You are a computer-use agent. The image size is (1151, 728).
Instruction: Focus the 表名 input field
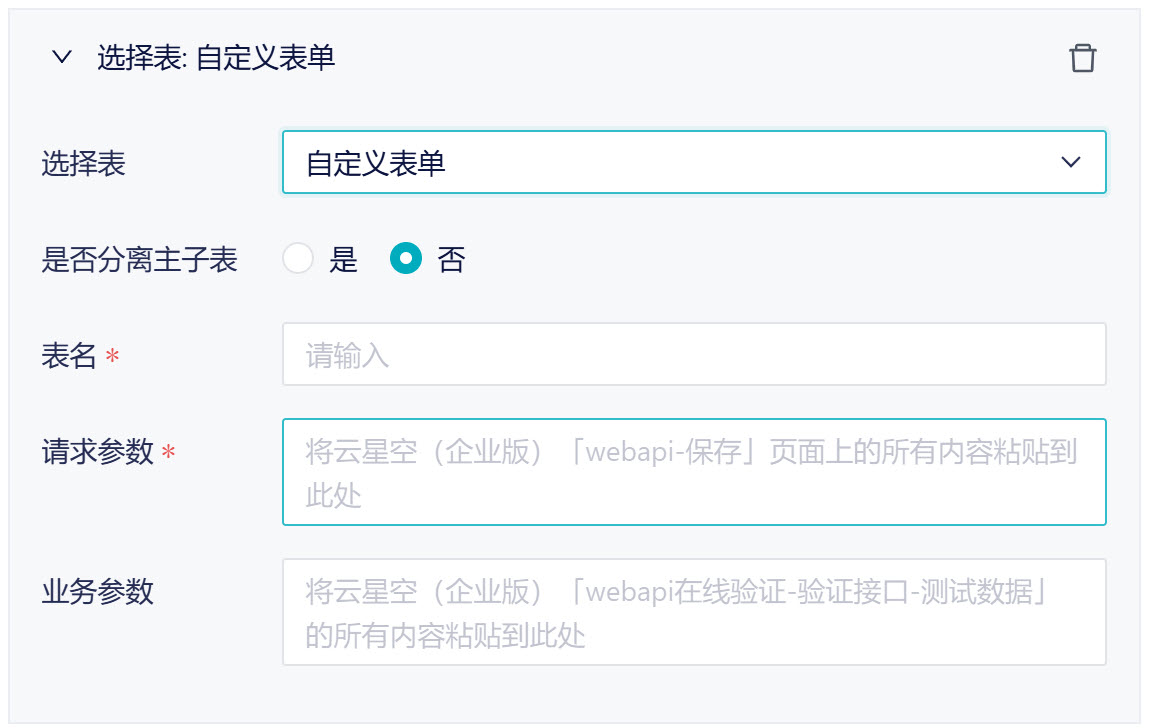point(693,354)
